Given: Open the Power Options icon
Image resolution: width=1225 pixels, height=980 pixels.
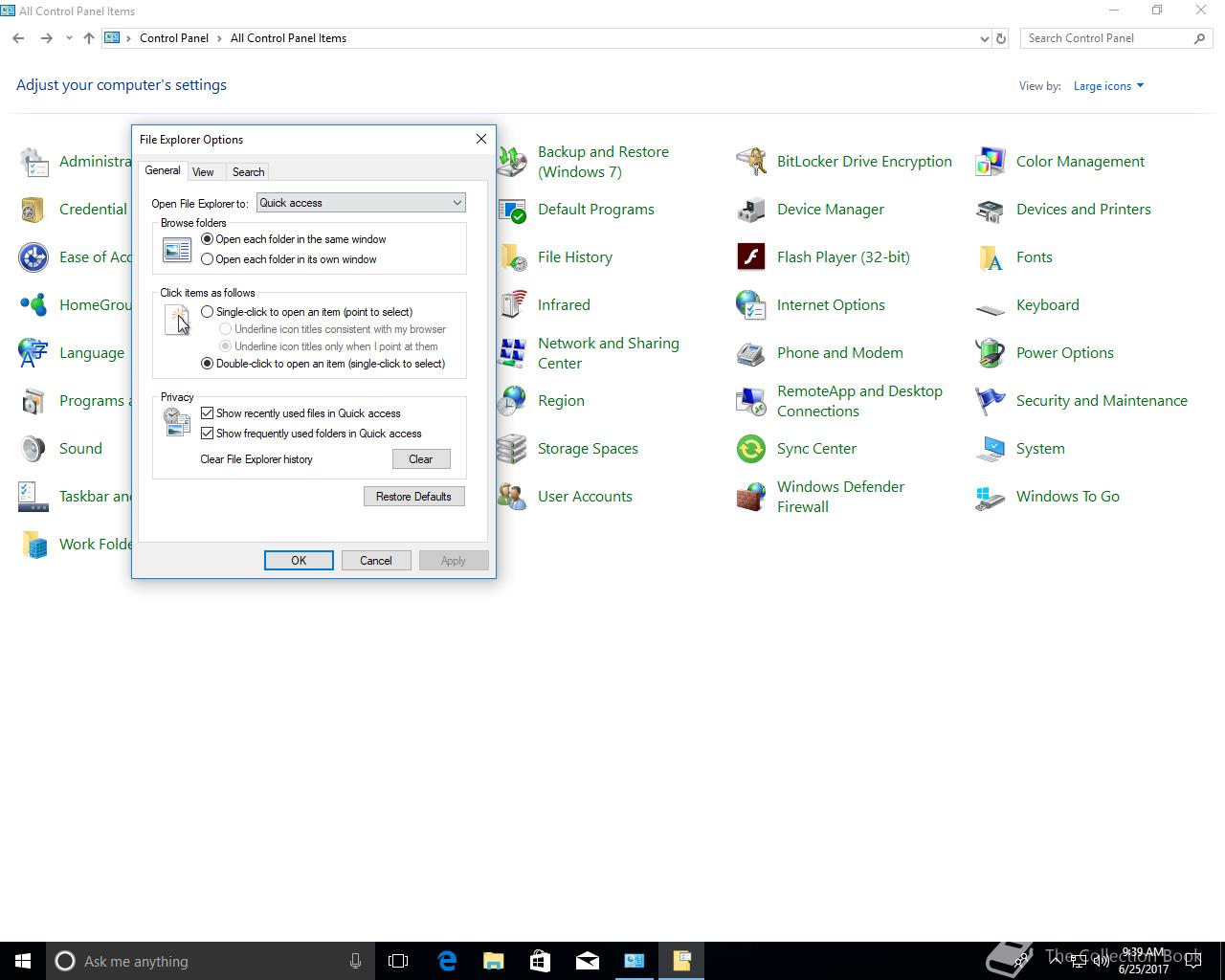Looking at the screenshot, I should point(991,353).
